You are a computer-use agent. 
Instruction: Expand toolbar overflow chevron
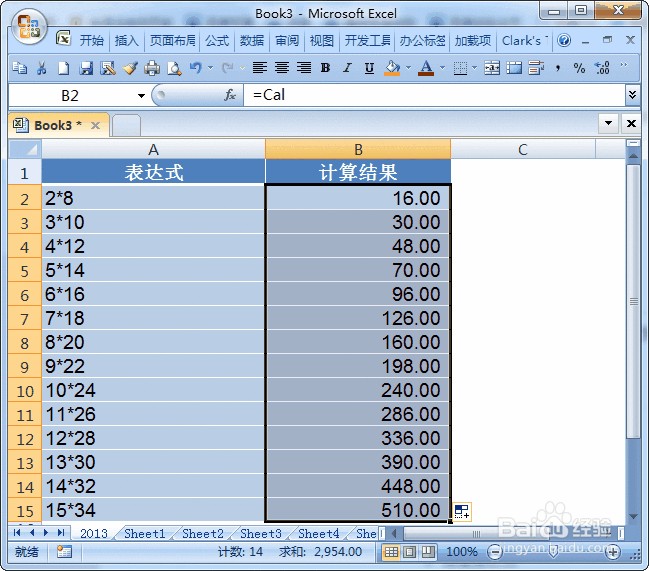(x=624, y=65)
